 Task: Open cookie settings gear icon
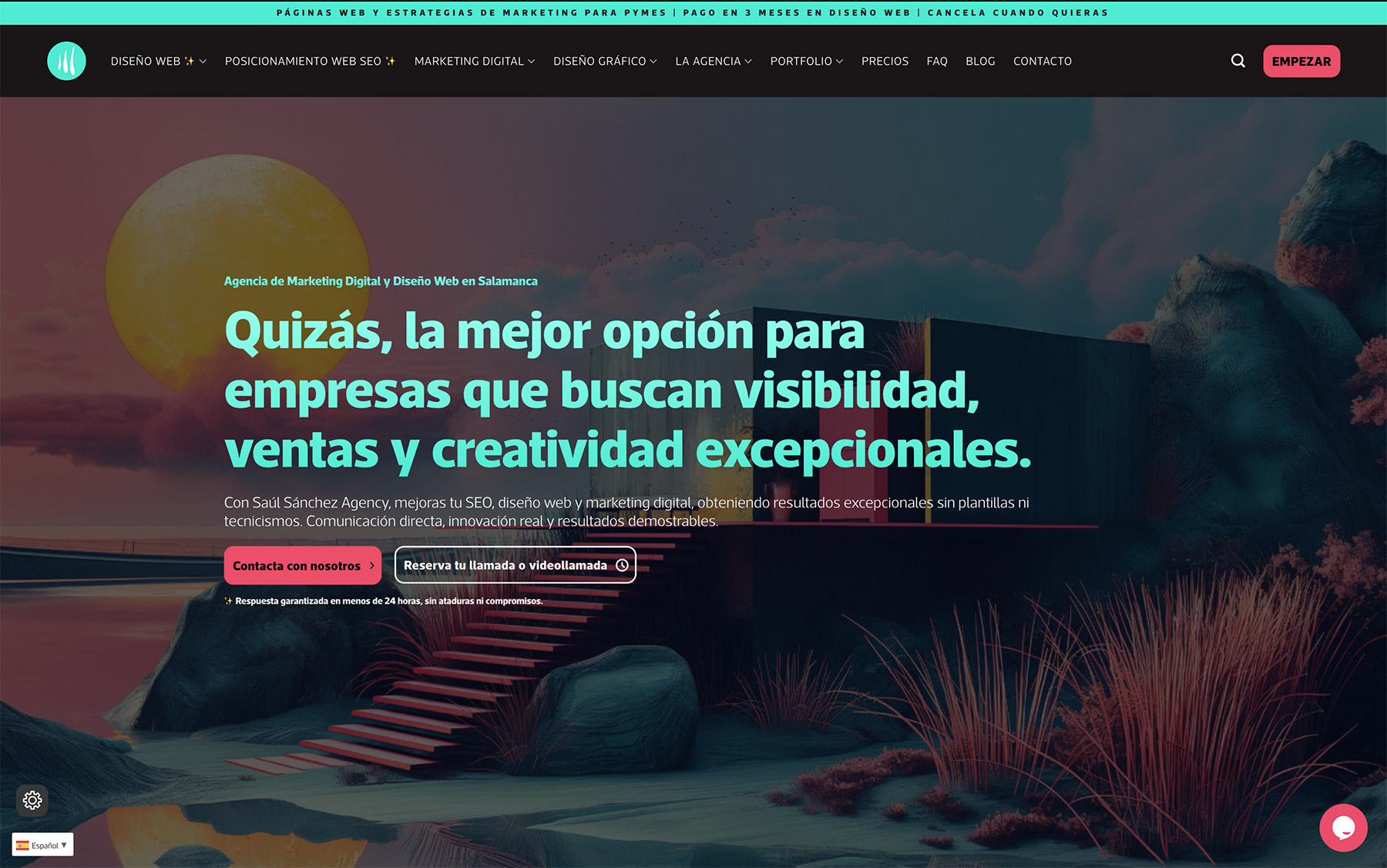pos(32,800)
